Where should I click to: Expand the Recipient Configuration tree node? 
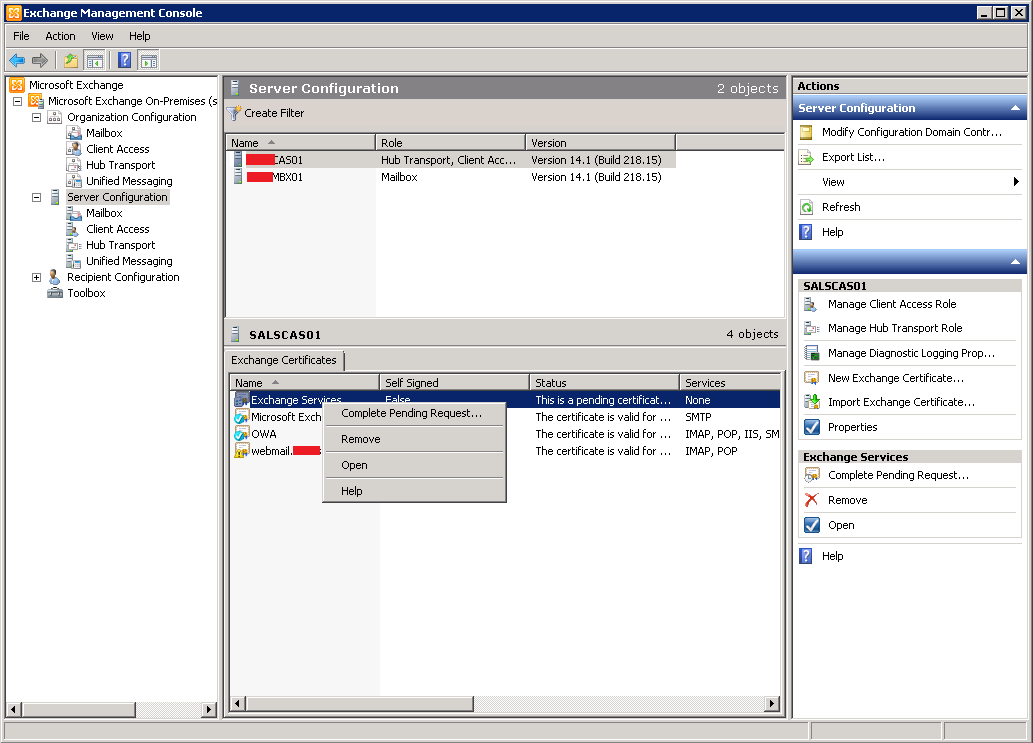pyautogui.click(x=36, y=277)
